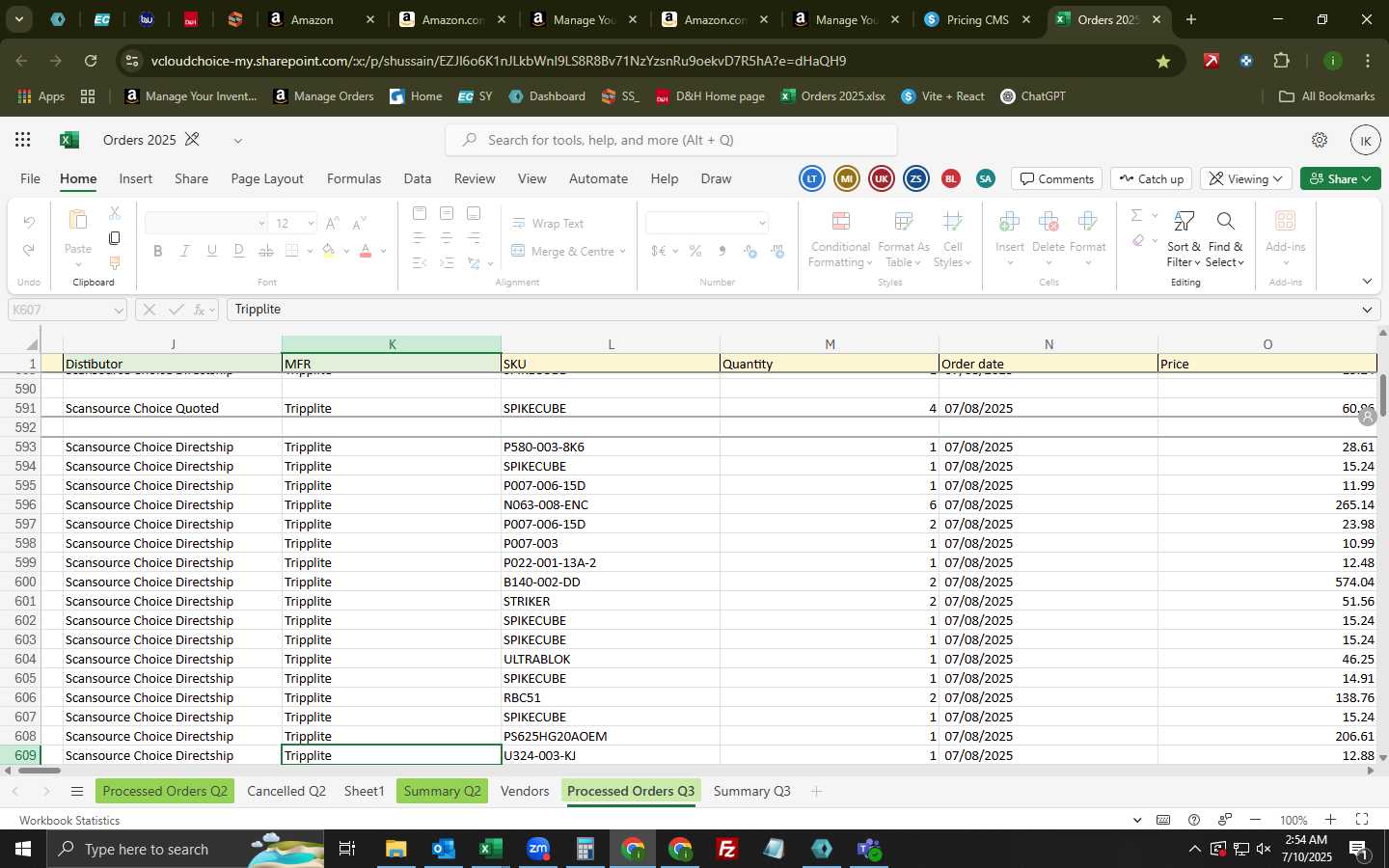Expand the font name dropdown
This screenshot has width=1389, height=868.
(261, 224)
